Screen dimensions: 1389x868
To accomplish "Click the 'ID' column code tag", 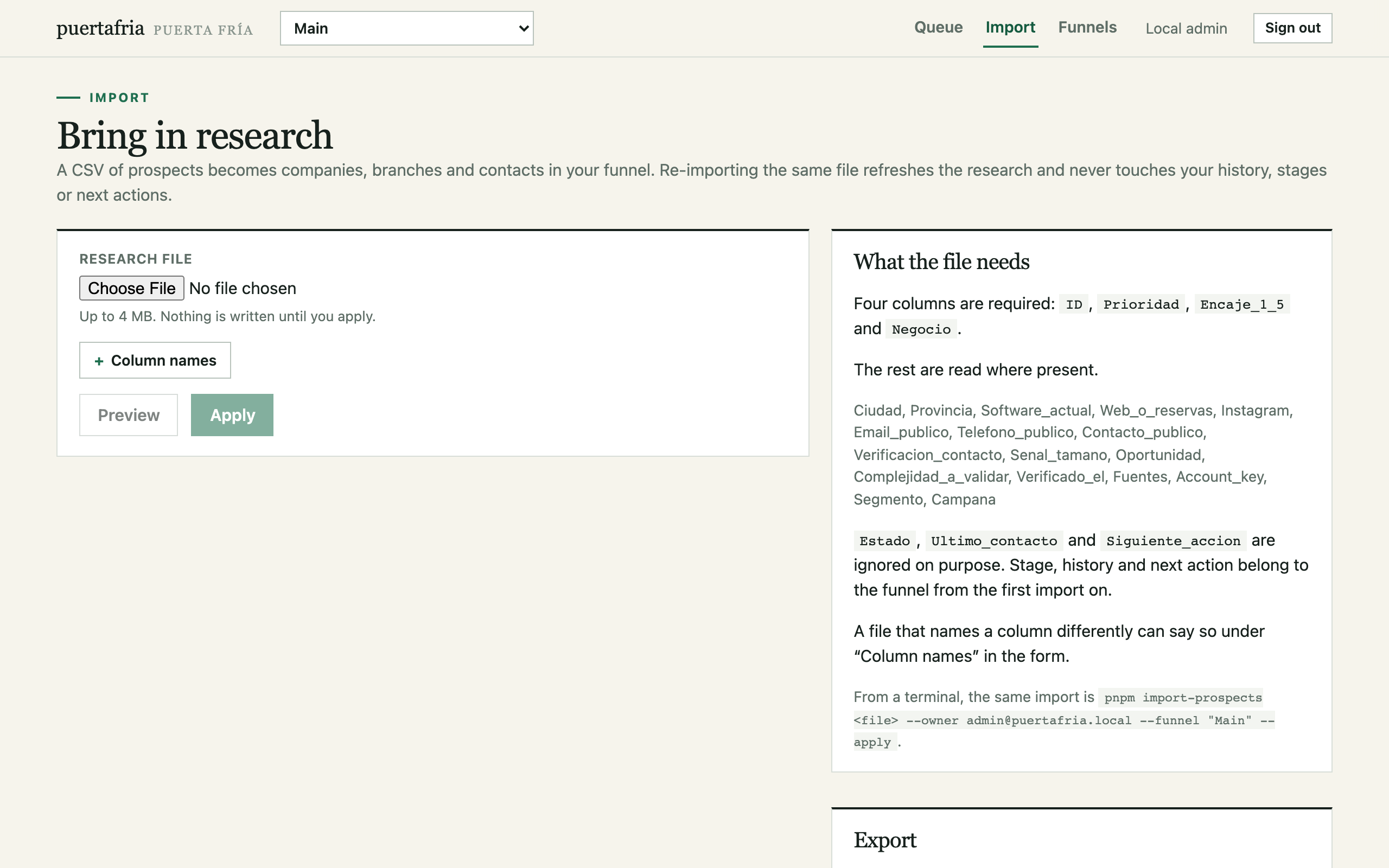I will 1074,304.
